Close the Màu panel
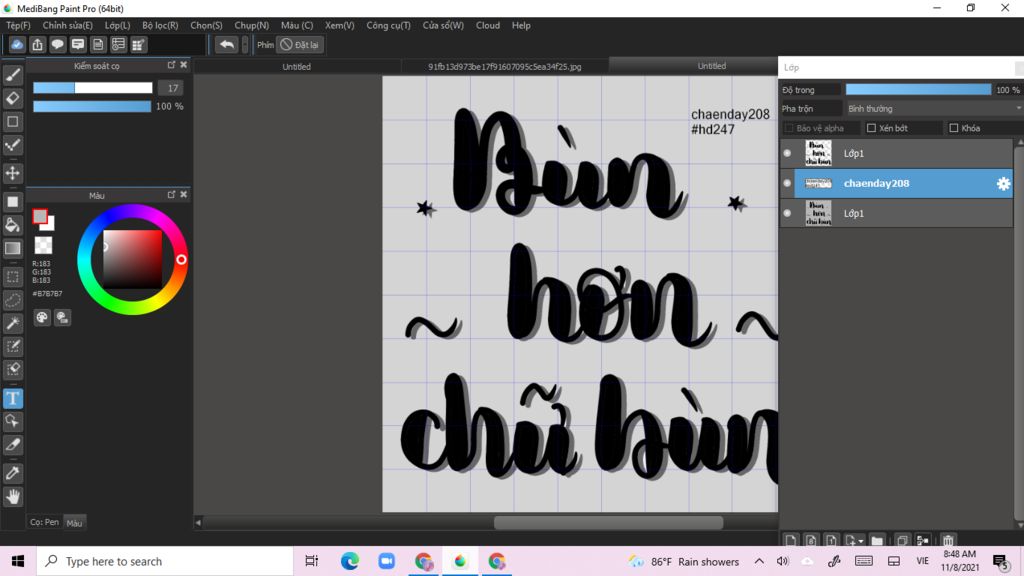1024x576 pixels. click(x=184, y=195)
